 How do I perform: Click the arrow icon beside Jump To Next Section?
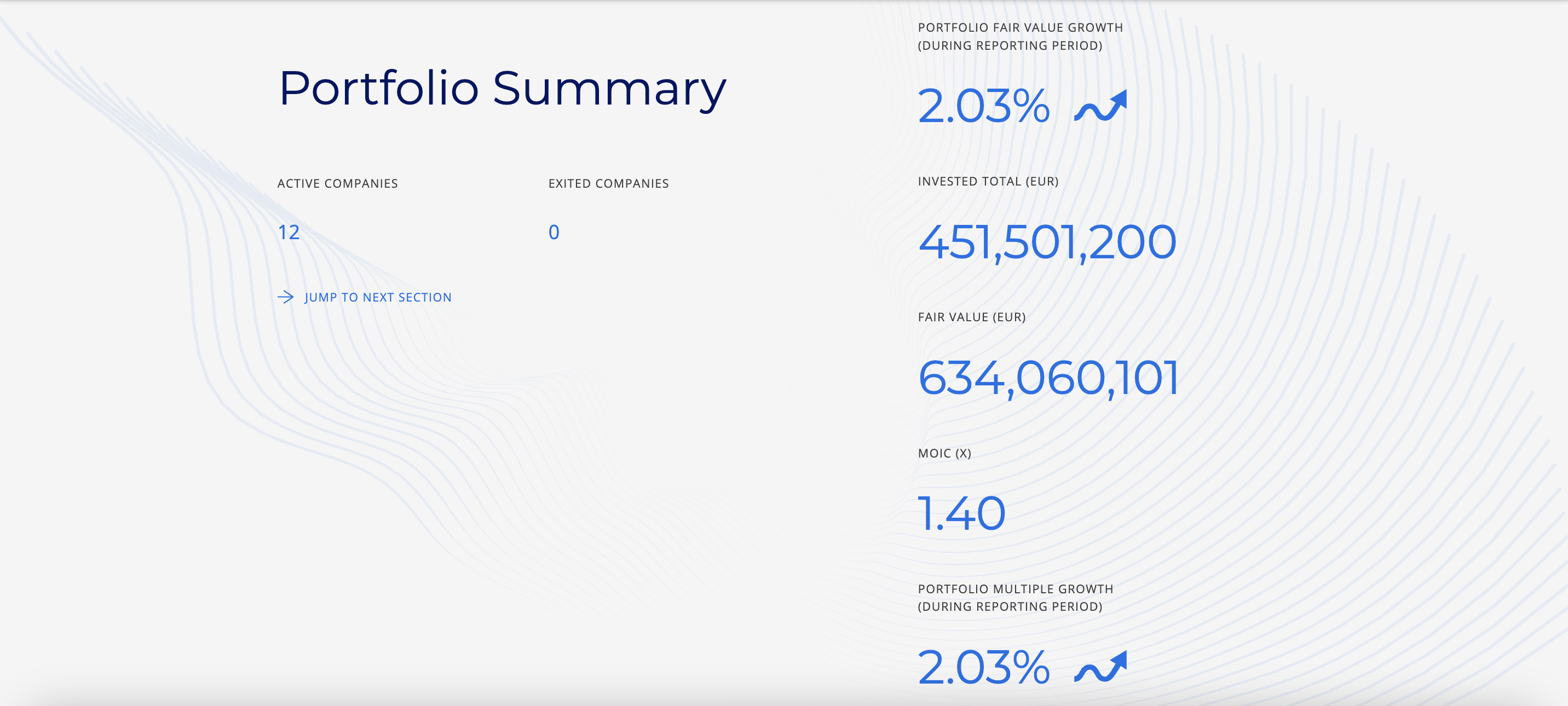point(285,297)
